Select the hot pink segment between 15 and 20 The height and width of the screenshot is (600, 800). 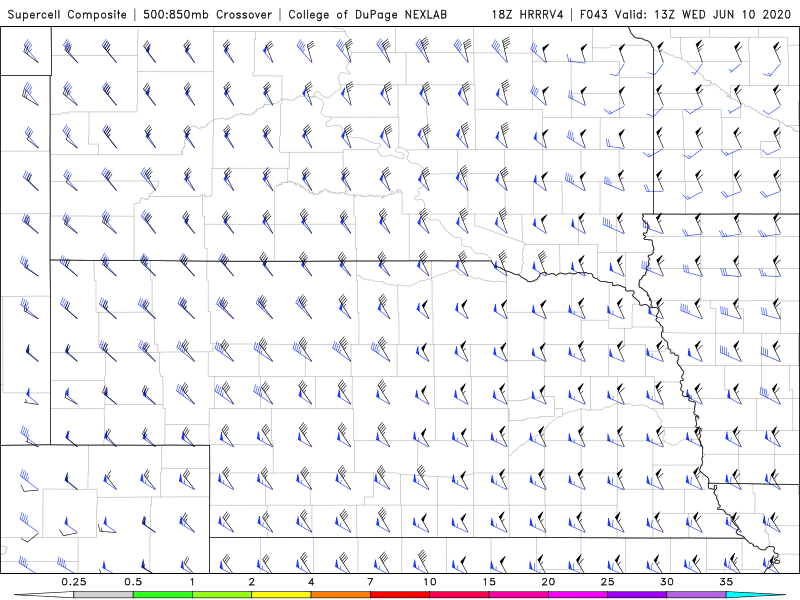[518, 595]
